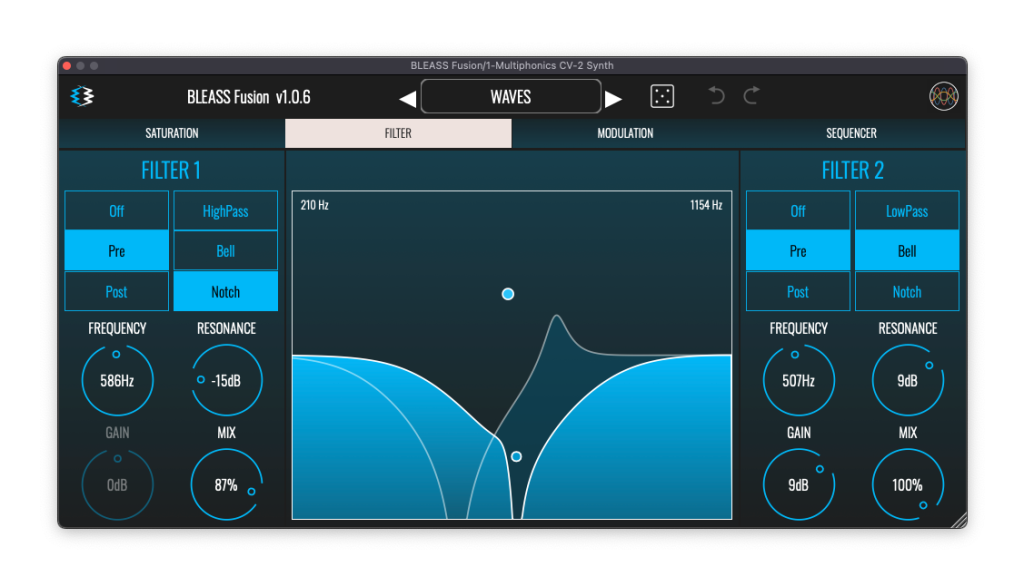Turn Filter 1 Off
This screenshot has width=1024, height=586.
[117, 211]
